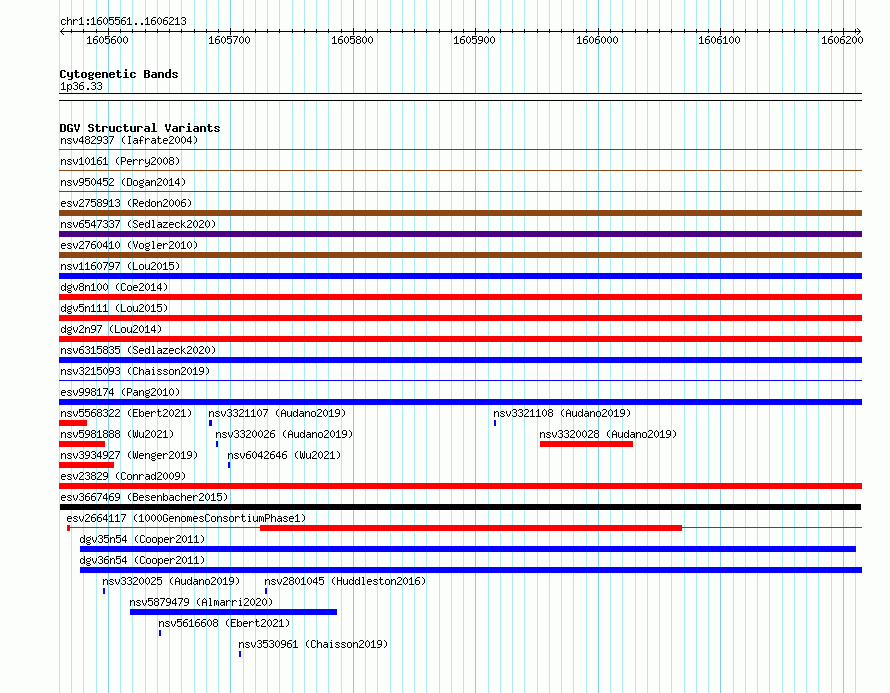Click esv3667469 (Besenbacher2015) variant label
Screen dimensions: 890x693
pos(144,497)
